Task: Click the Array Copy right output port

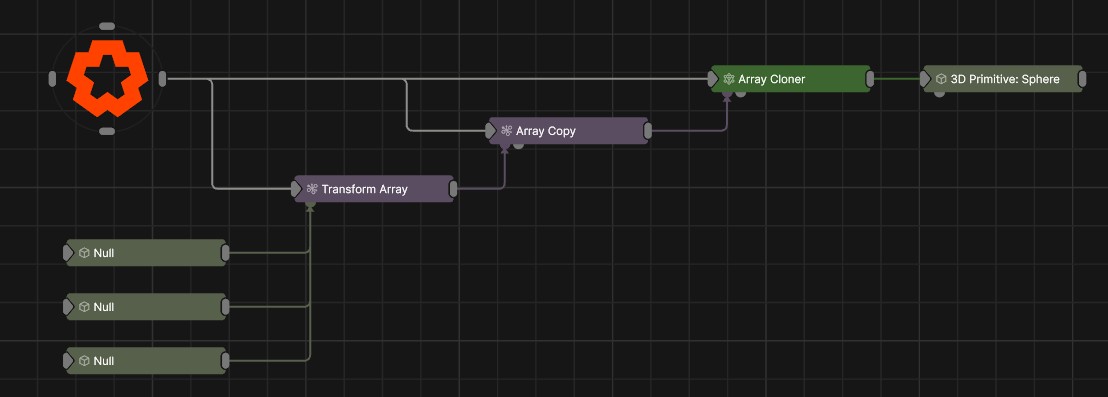Action: click(x=648, y=131)
